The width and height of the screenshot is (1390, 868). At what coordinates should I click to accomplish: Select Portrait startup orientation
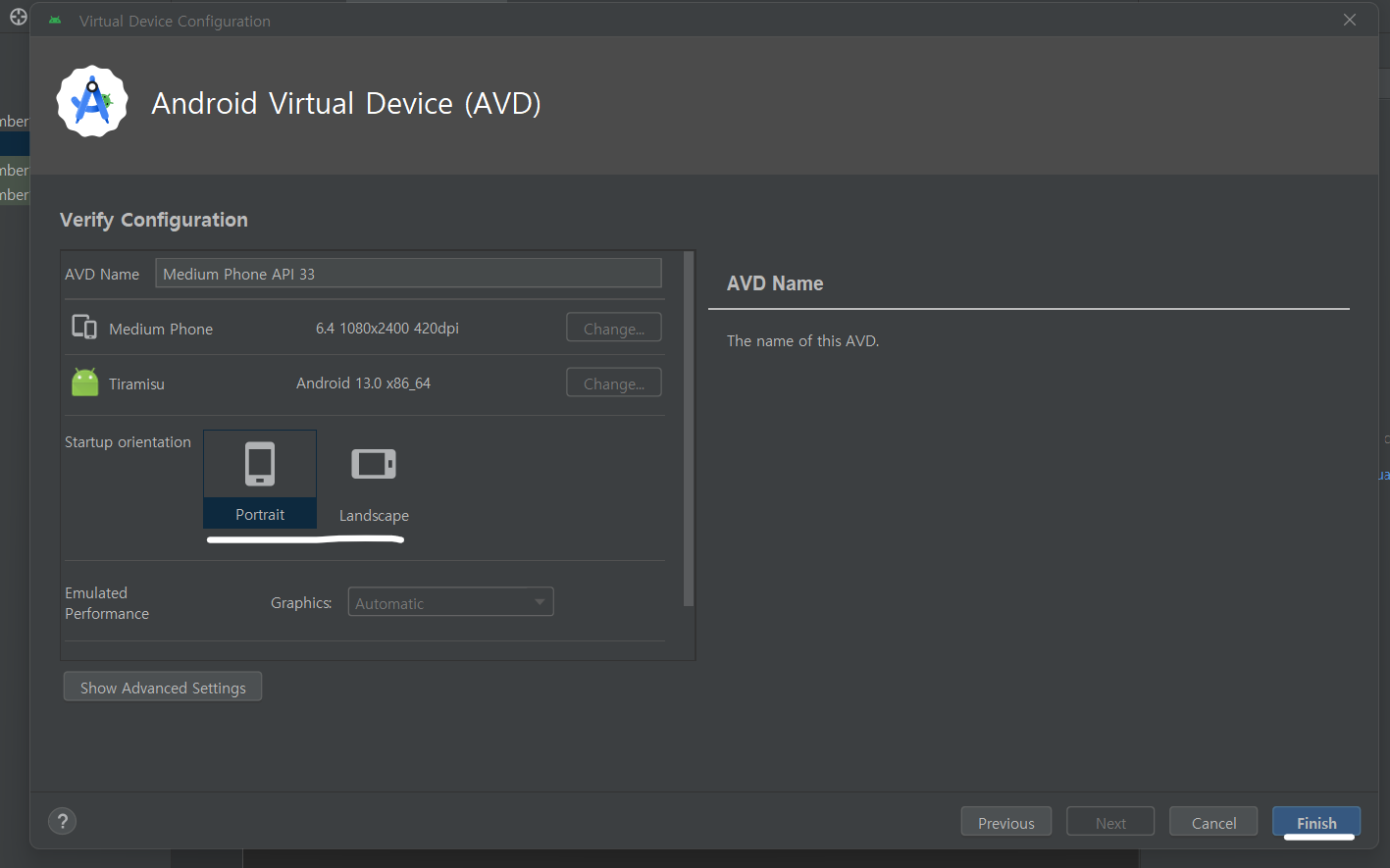click(x=260, y=479)
